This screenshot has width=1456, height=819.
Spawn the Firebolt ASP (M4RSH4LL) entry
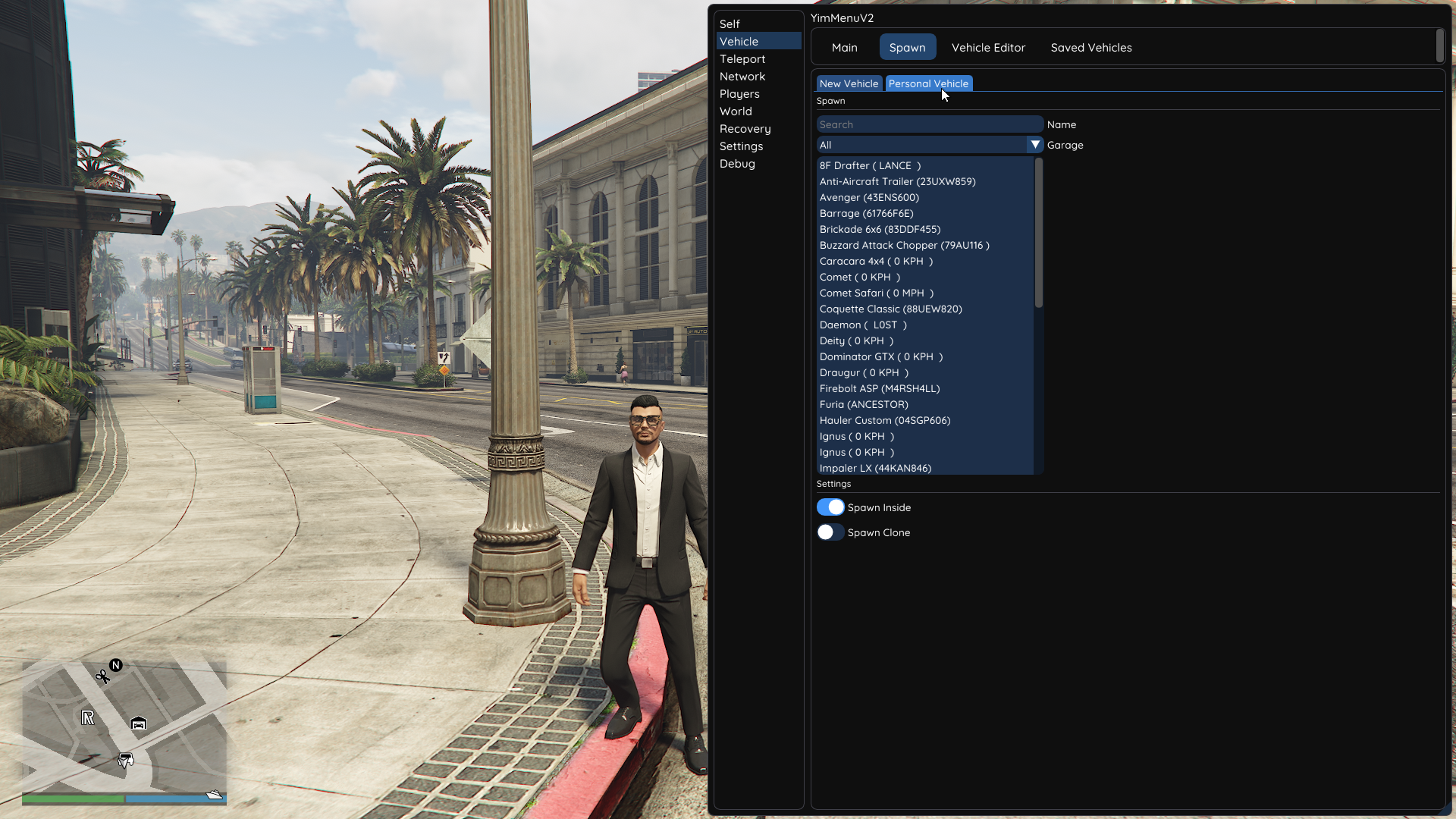coord(879,388)
